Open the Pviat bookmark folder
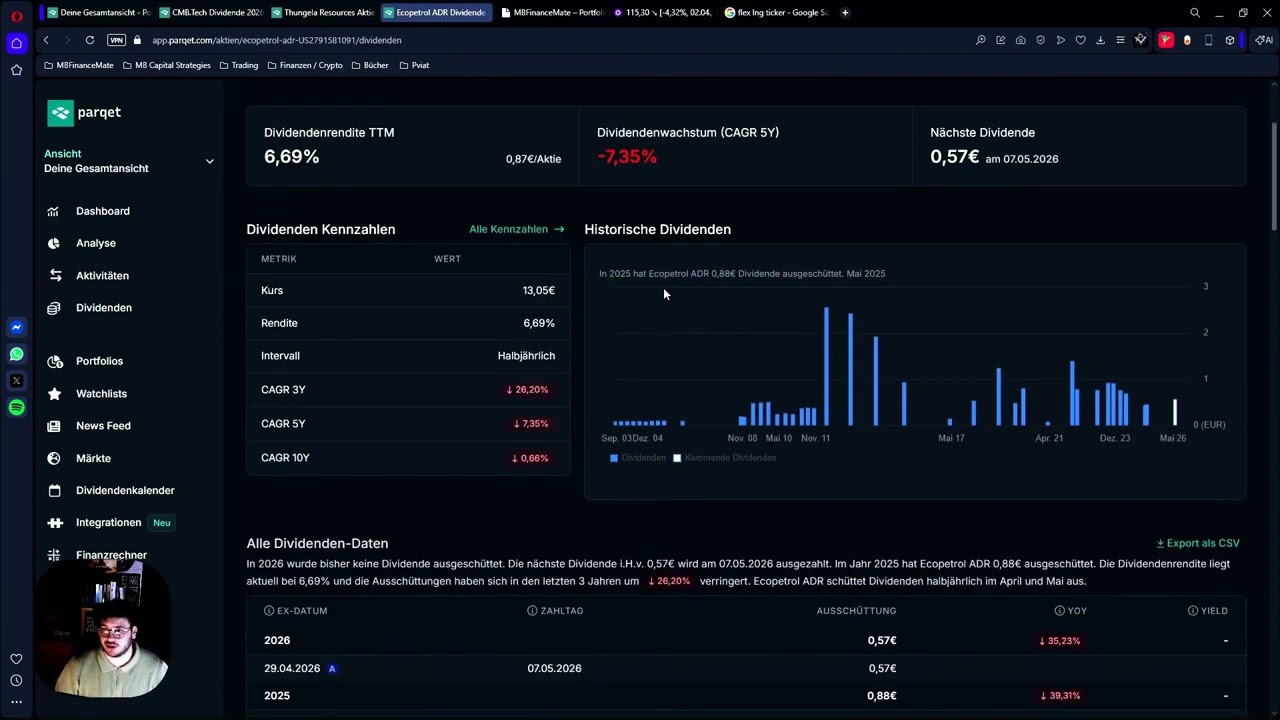The image size is (1280, 720). click(x=414, y=65)
